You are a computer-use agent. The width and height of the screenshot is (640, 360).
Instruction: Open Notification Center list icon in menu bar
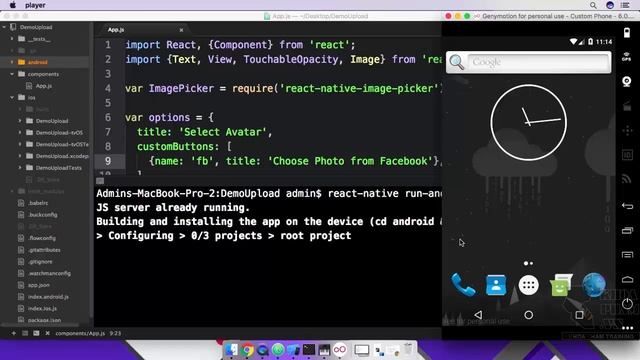pyautogui.click(x=625, y=5)
